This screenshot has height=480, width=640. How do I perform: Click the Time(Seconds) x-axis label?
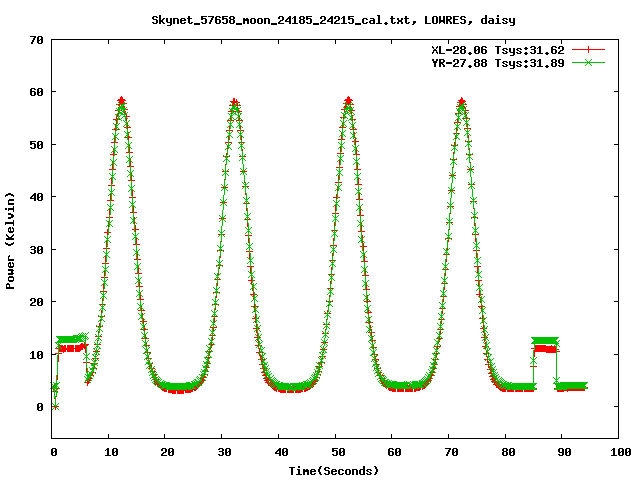coord(334,470)
